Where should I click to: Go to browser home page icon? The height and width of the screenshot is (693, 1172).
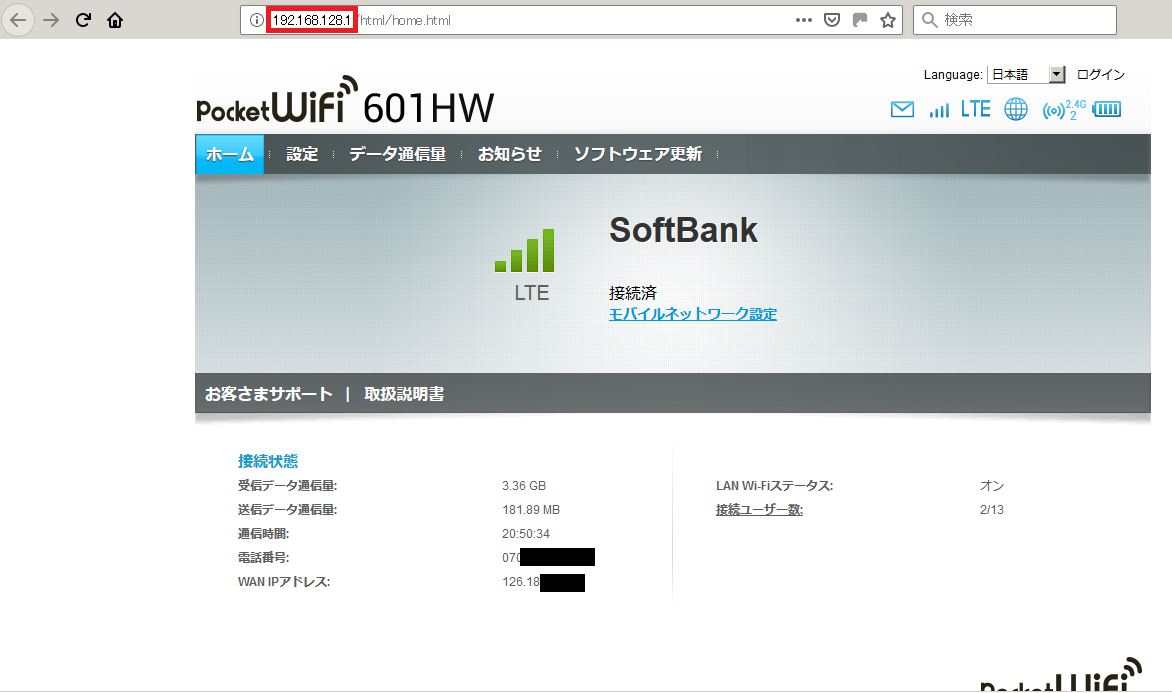click(x=115, y=20)
